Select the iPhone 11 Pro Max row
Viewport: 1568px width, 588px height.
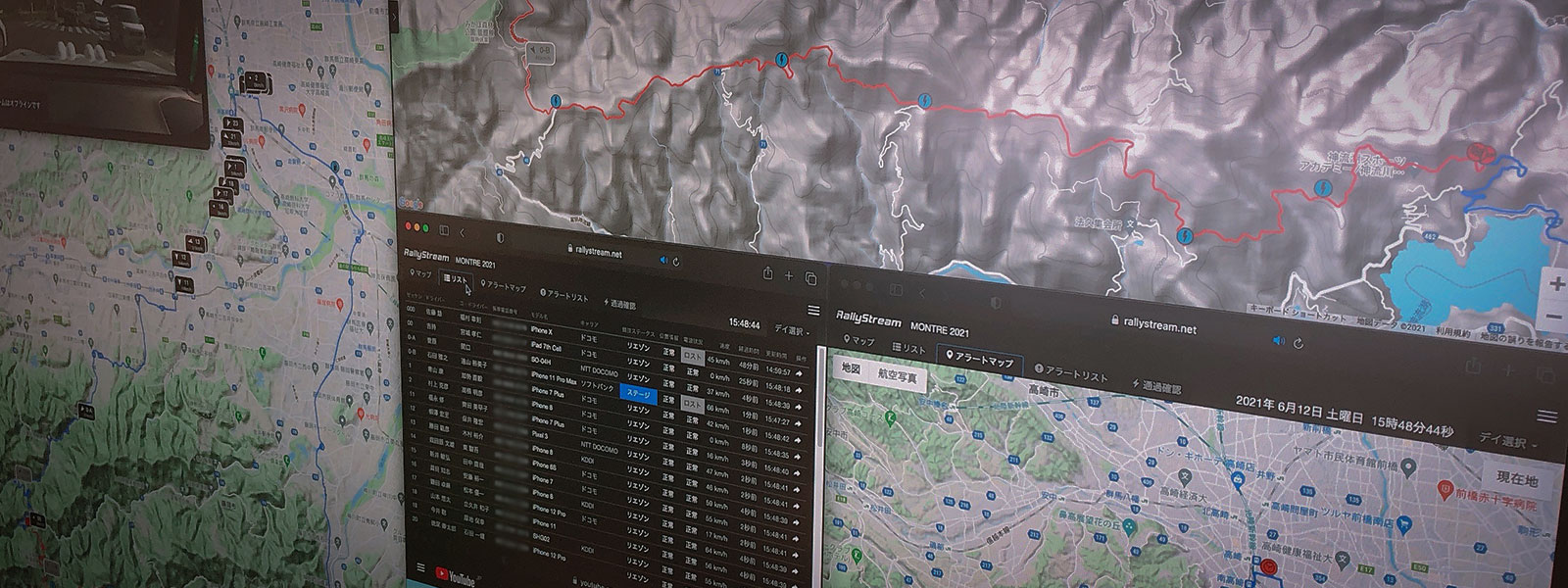tap(605, 387)
